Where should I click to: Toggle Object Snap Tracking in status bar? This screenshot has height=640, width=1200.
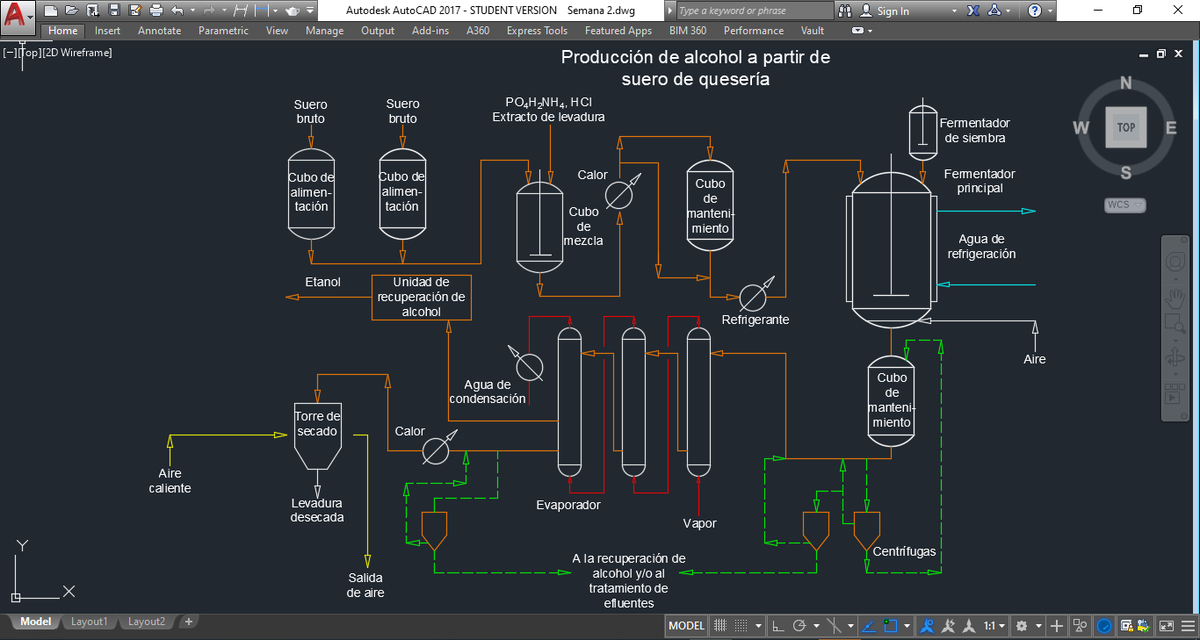(868, 625)
